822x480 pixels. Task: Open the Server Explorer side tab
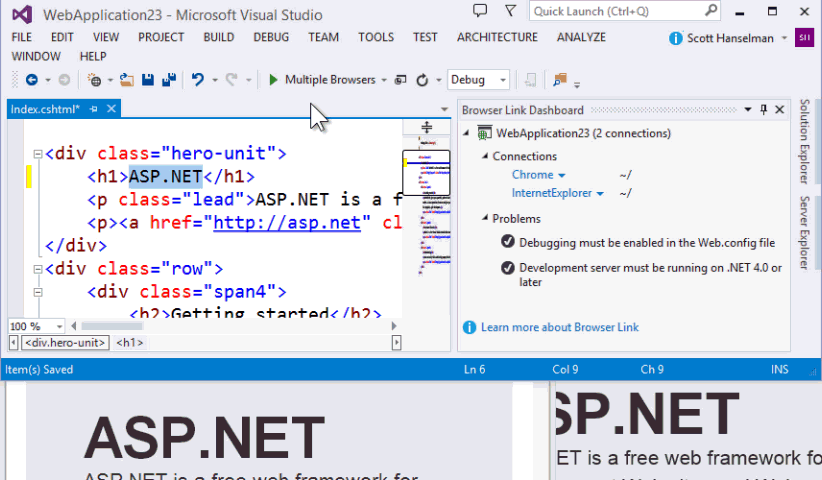804,233
